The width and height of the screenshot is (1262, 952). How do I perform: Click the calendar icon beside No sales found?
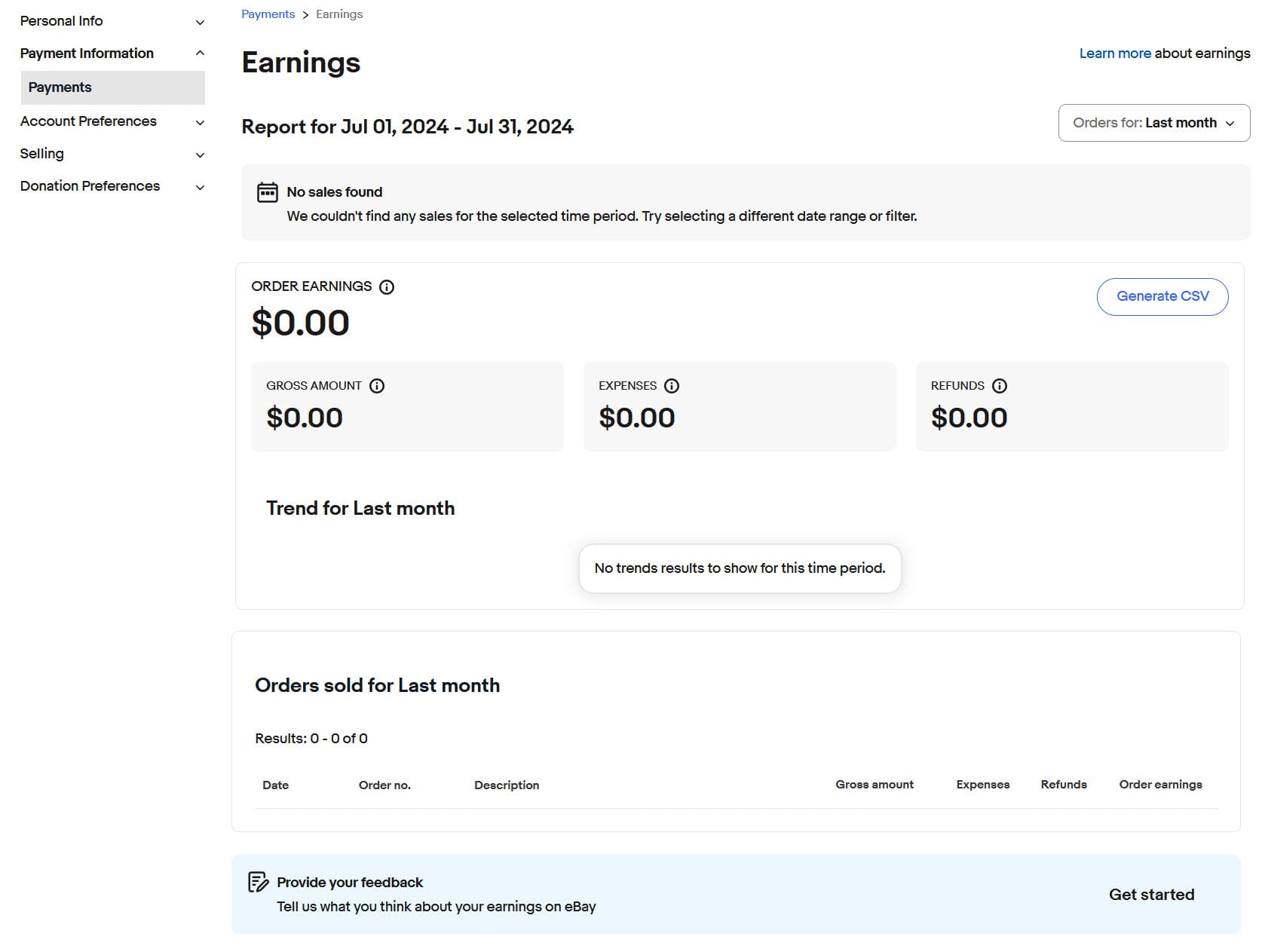click(x=268, y=192)
